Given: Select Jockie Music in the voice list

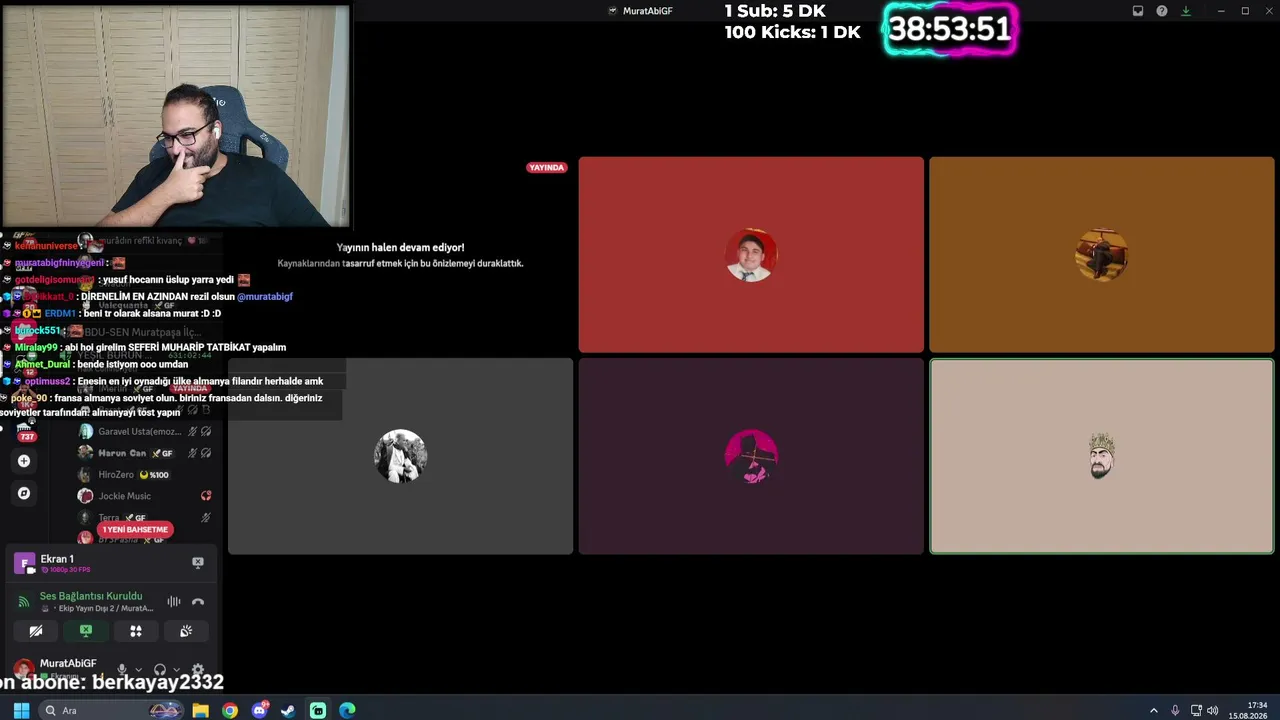Looking at the screenshot, I should tap(146, 496).
